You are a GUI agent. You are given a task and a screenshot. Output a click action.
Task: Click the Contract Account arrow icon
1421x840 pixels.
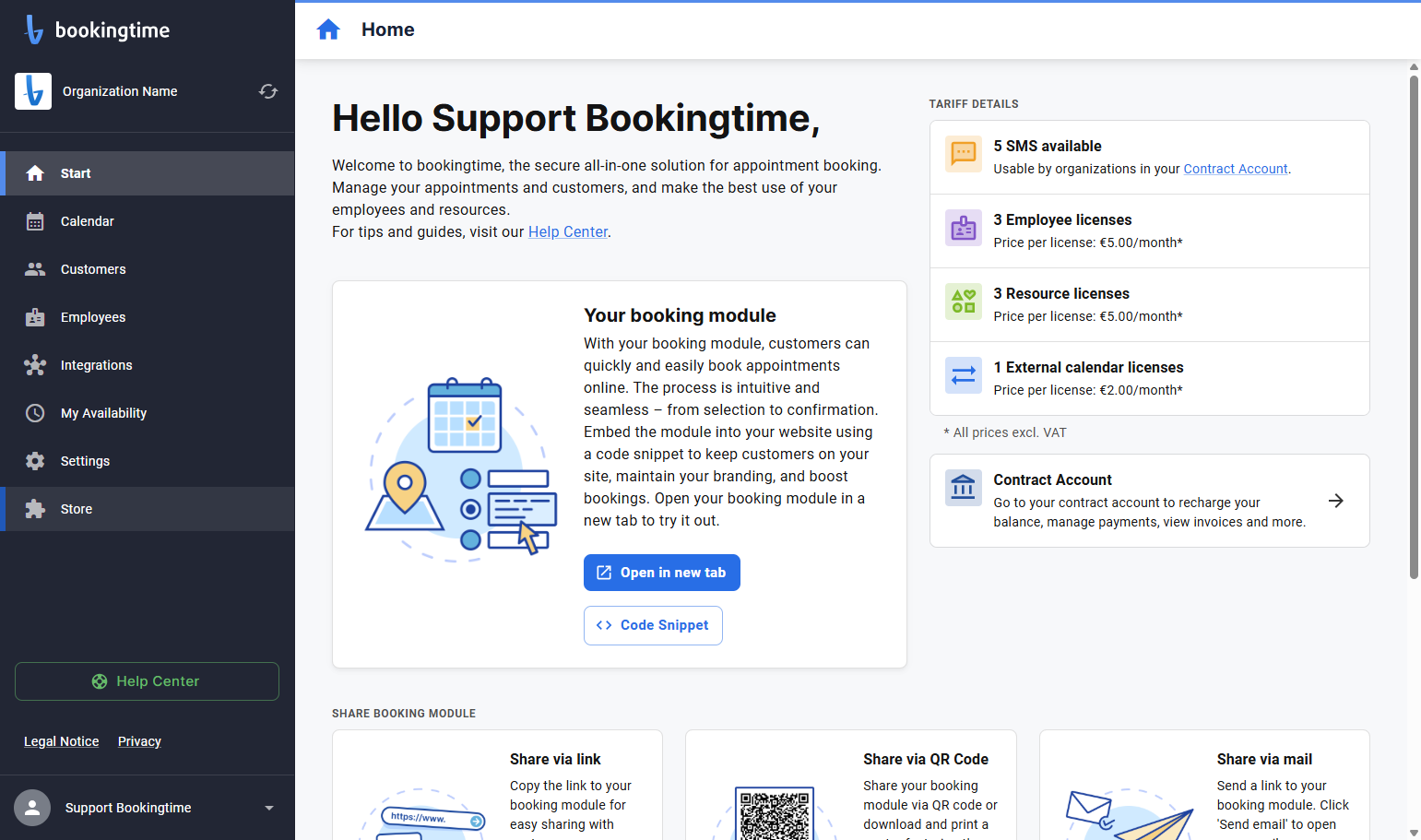pos(1336,501)
